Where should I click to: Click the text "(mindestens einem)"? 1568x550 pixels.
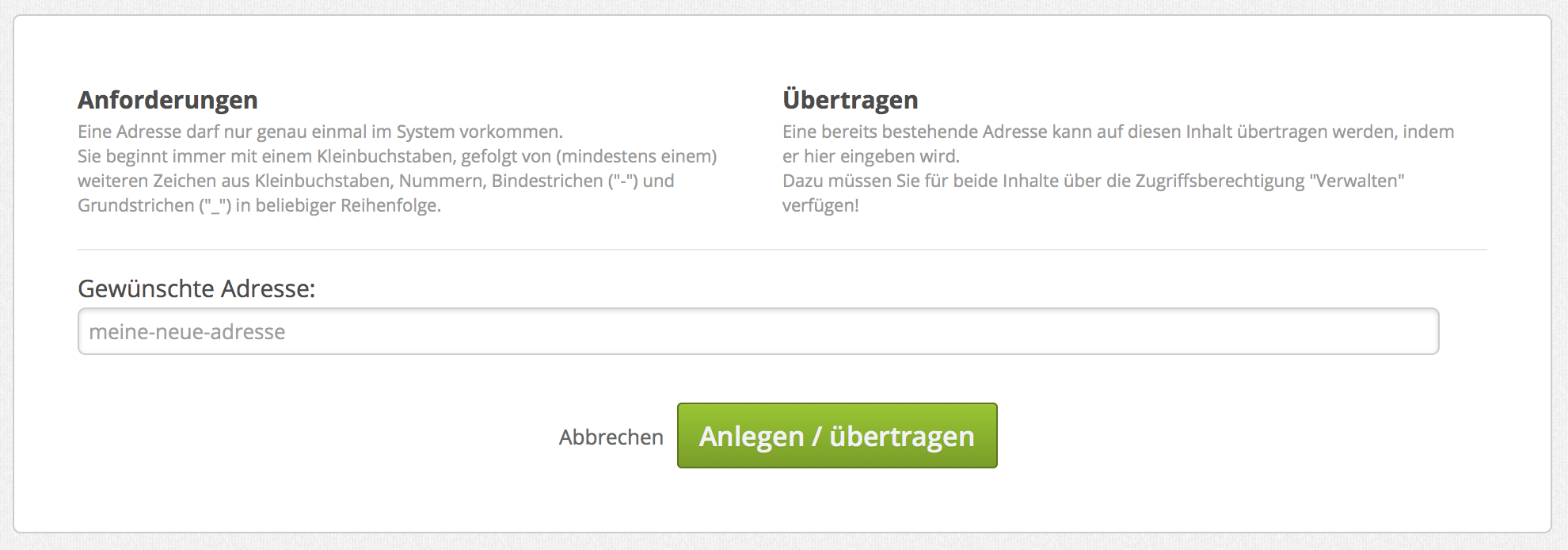[637, 156]
